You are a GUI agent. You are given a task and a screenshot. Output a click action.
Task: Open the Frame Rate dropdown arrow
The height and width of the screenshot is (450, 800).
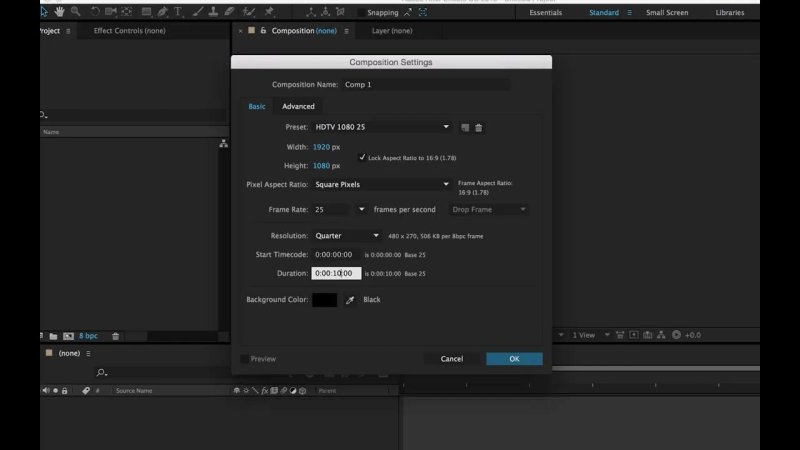361,209
